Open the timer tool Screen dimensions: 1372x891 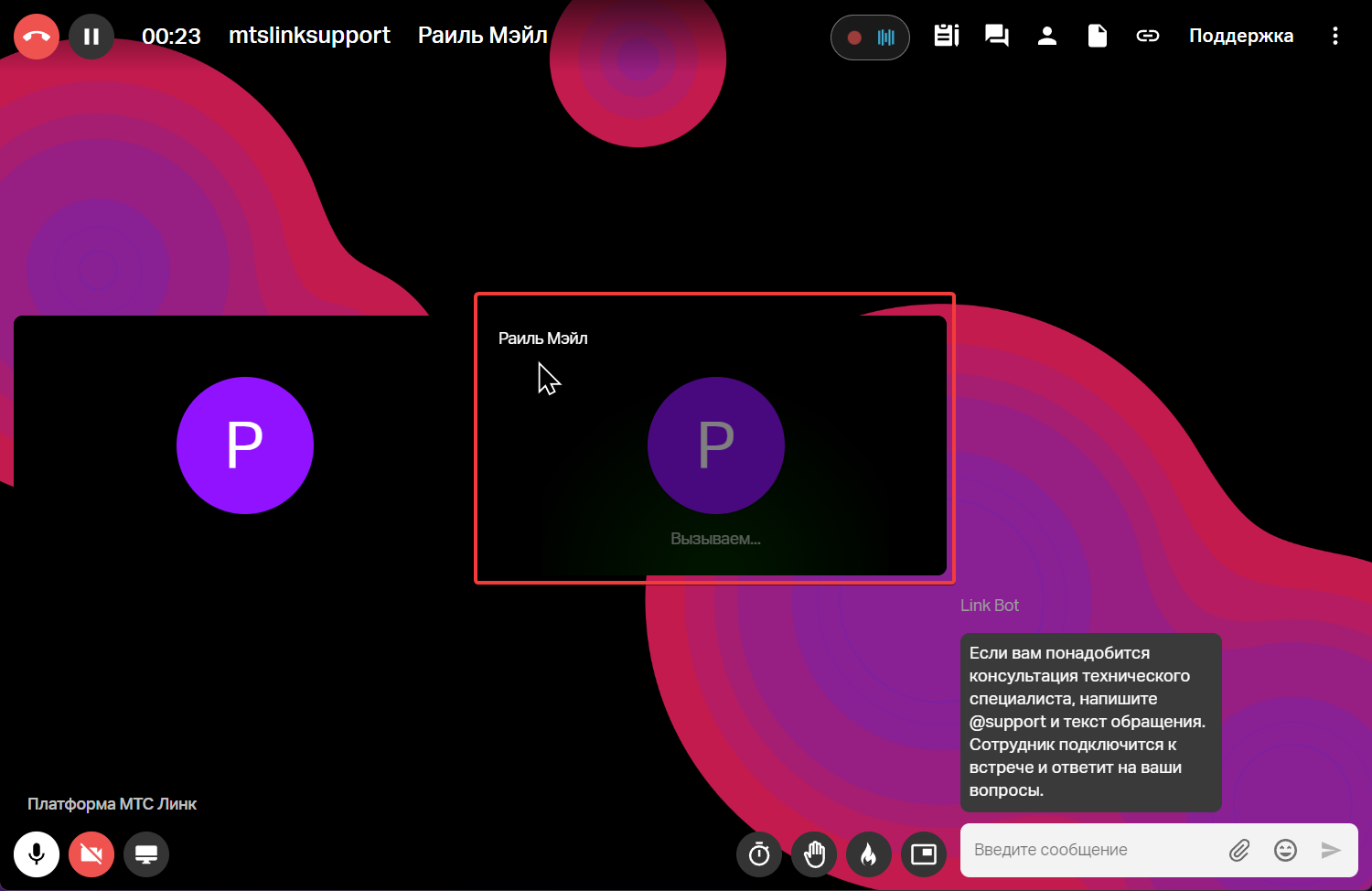(x=759, y=854)
